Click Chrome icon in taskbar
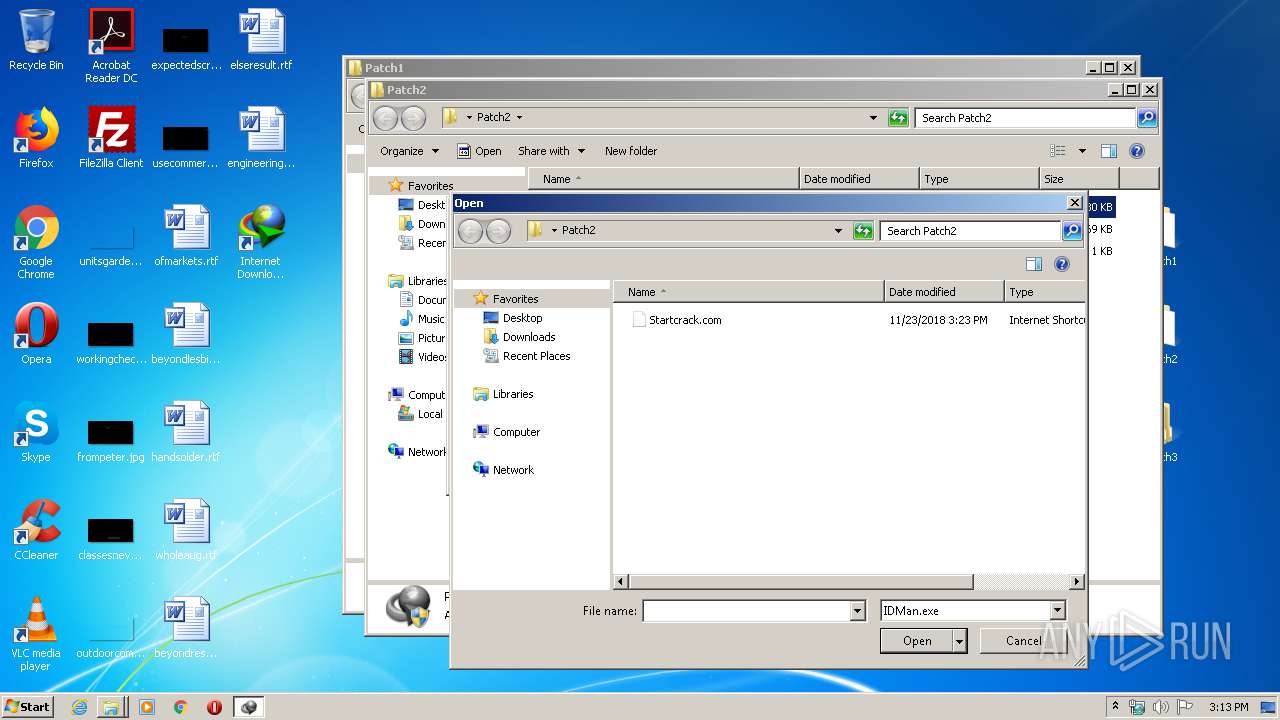This screenshot has width=1280, height=720. 180,707
